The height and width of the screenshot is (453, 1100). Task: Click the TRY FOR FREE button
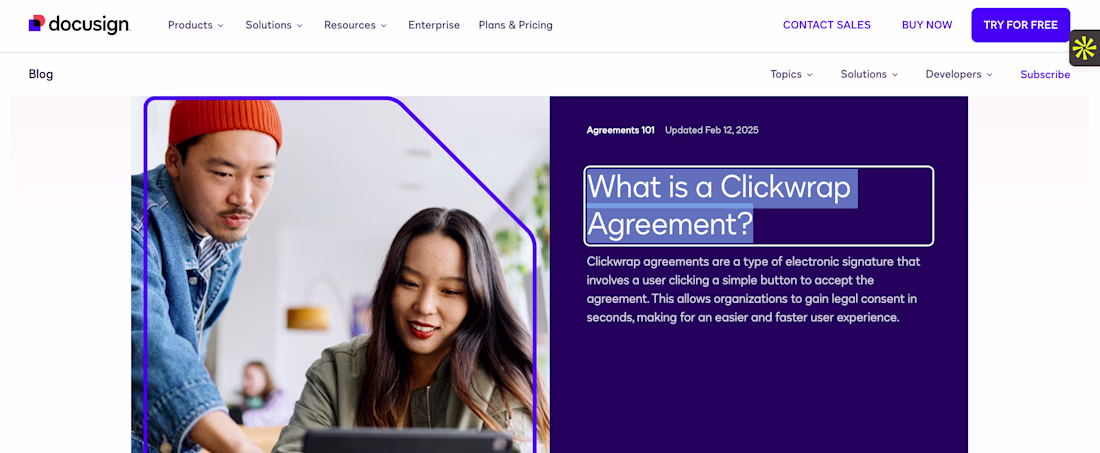click(x=1021, y=25)
